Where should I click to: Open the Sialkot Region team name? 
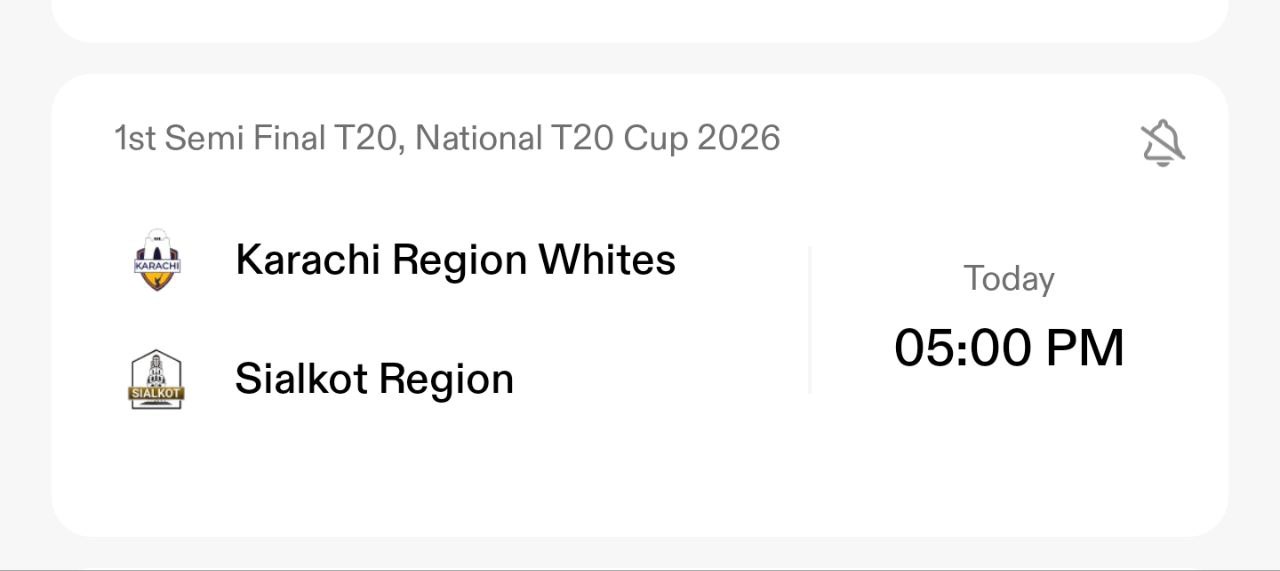(374, 379)
